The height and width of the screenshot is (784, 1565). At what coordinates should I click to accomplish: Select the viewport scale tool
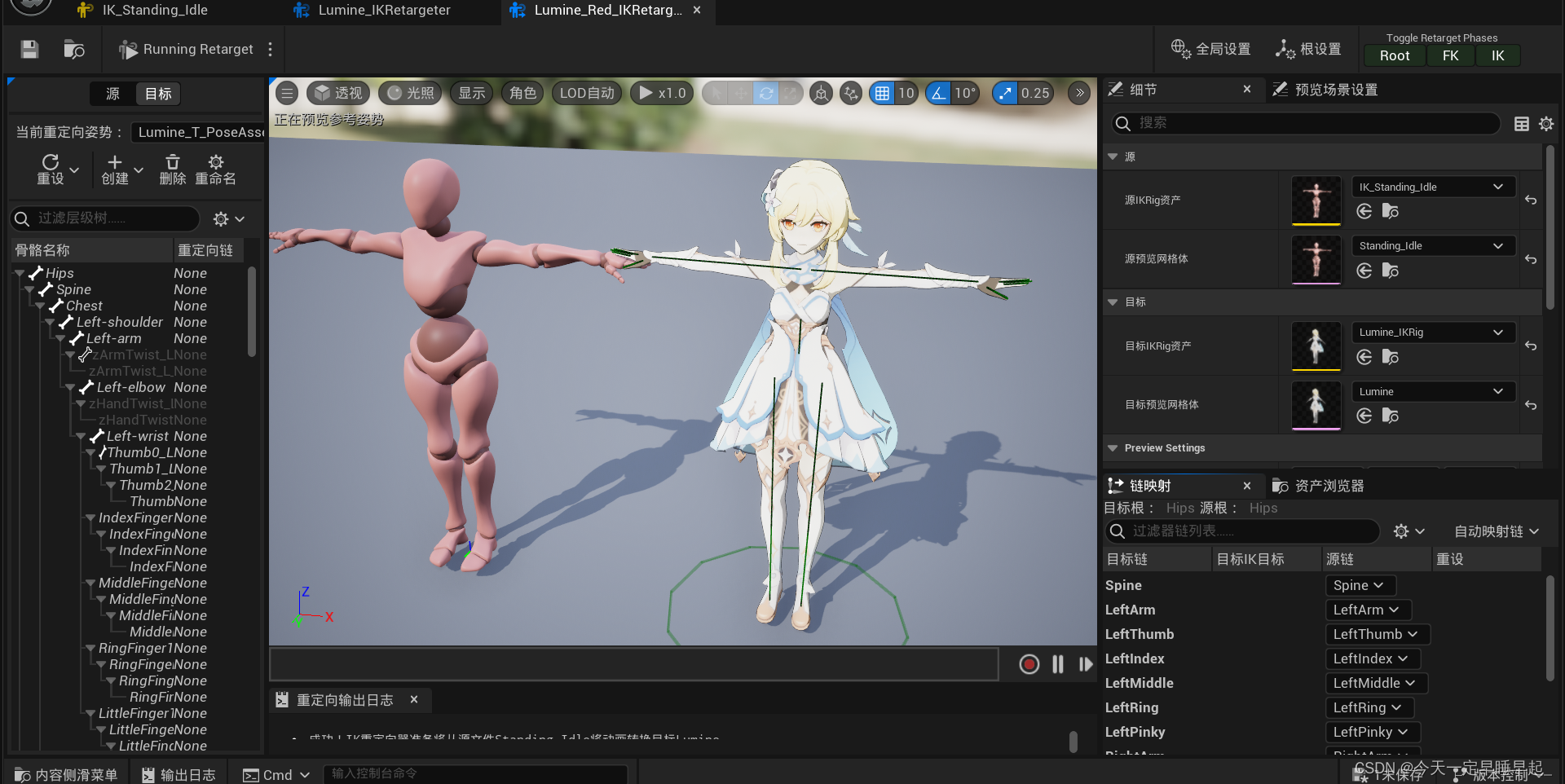tap(791, 94)
